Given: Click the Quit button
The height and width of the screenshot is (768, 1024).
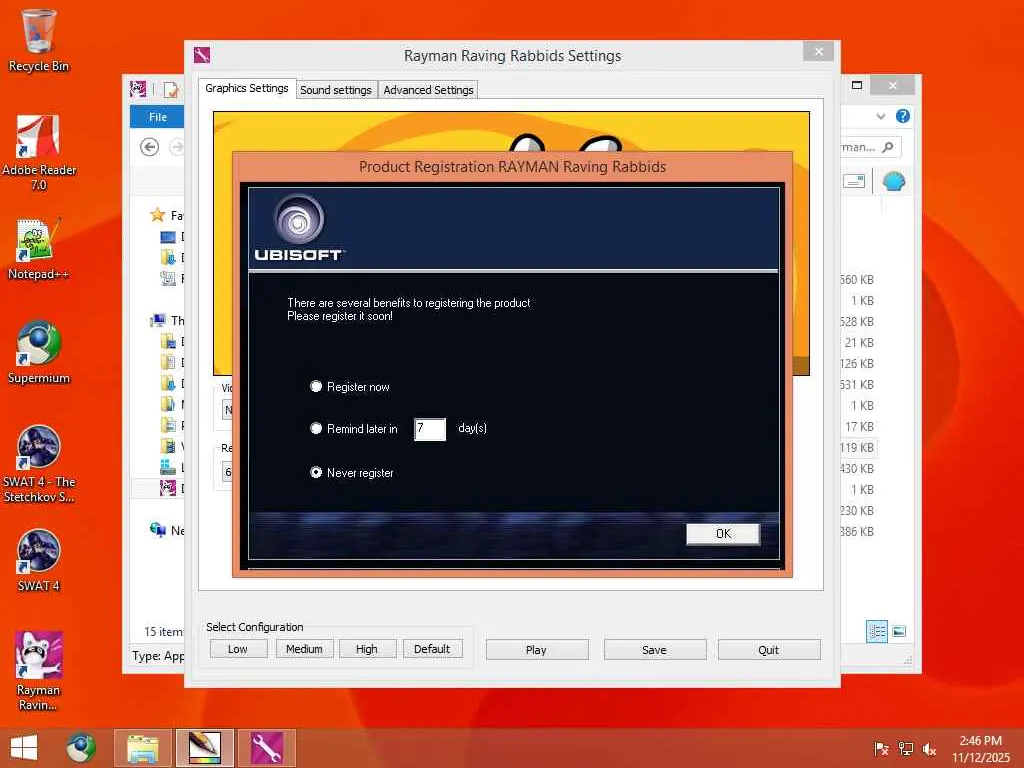Looking at the screenshot, I should (769, 650).
